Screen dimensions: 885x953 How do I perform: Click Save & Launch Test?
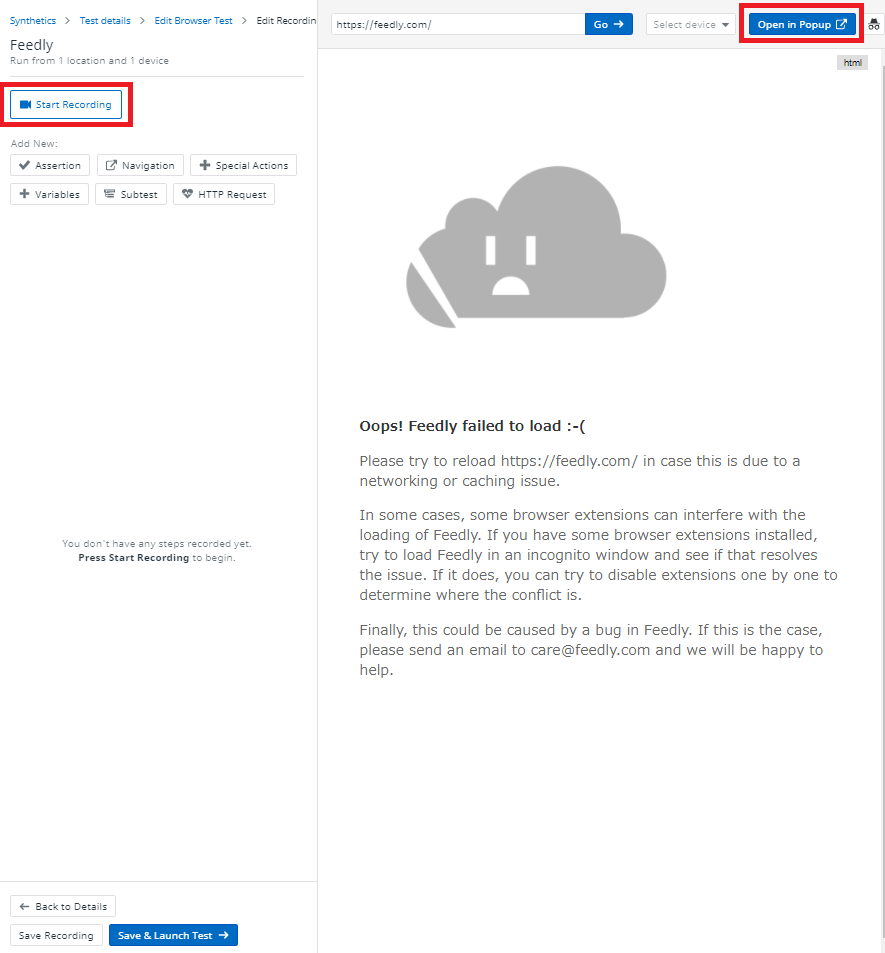click(x=173, y=935)
